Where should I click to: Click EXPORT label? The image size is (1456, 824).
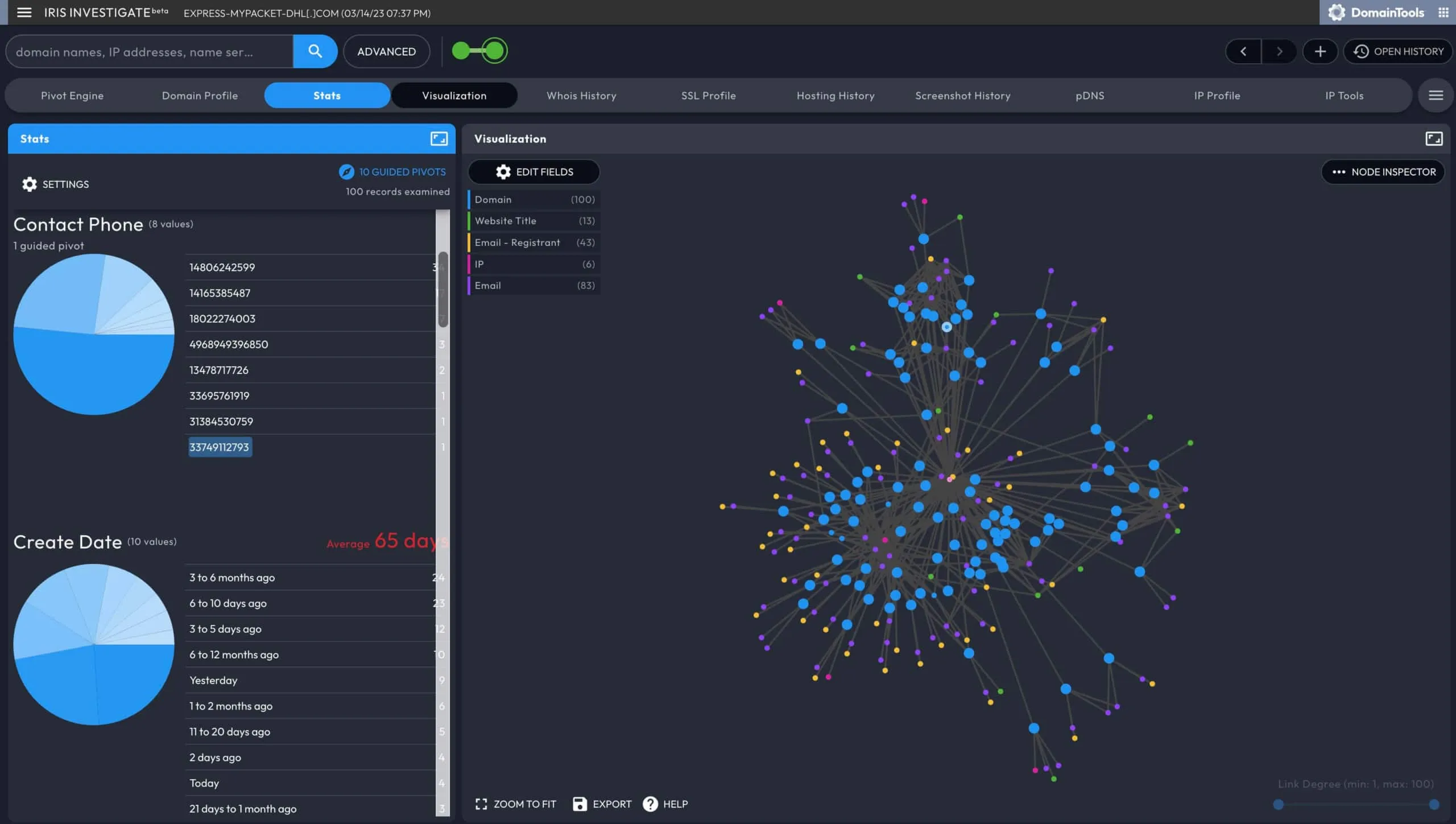coord(612,804)
